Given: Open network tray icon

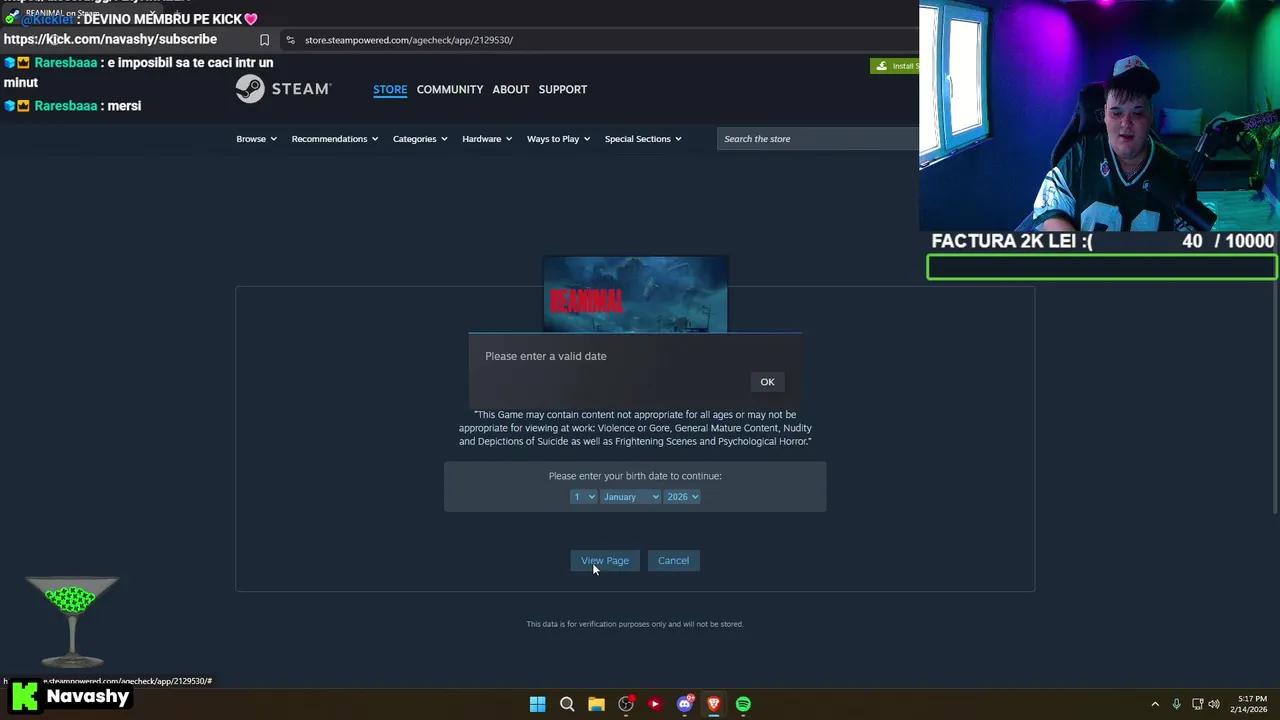Looking at the screenshot, I should (1197, 704).
